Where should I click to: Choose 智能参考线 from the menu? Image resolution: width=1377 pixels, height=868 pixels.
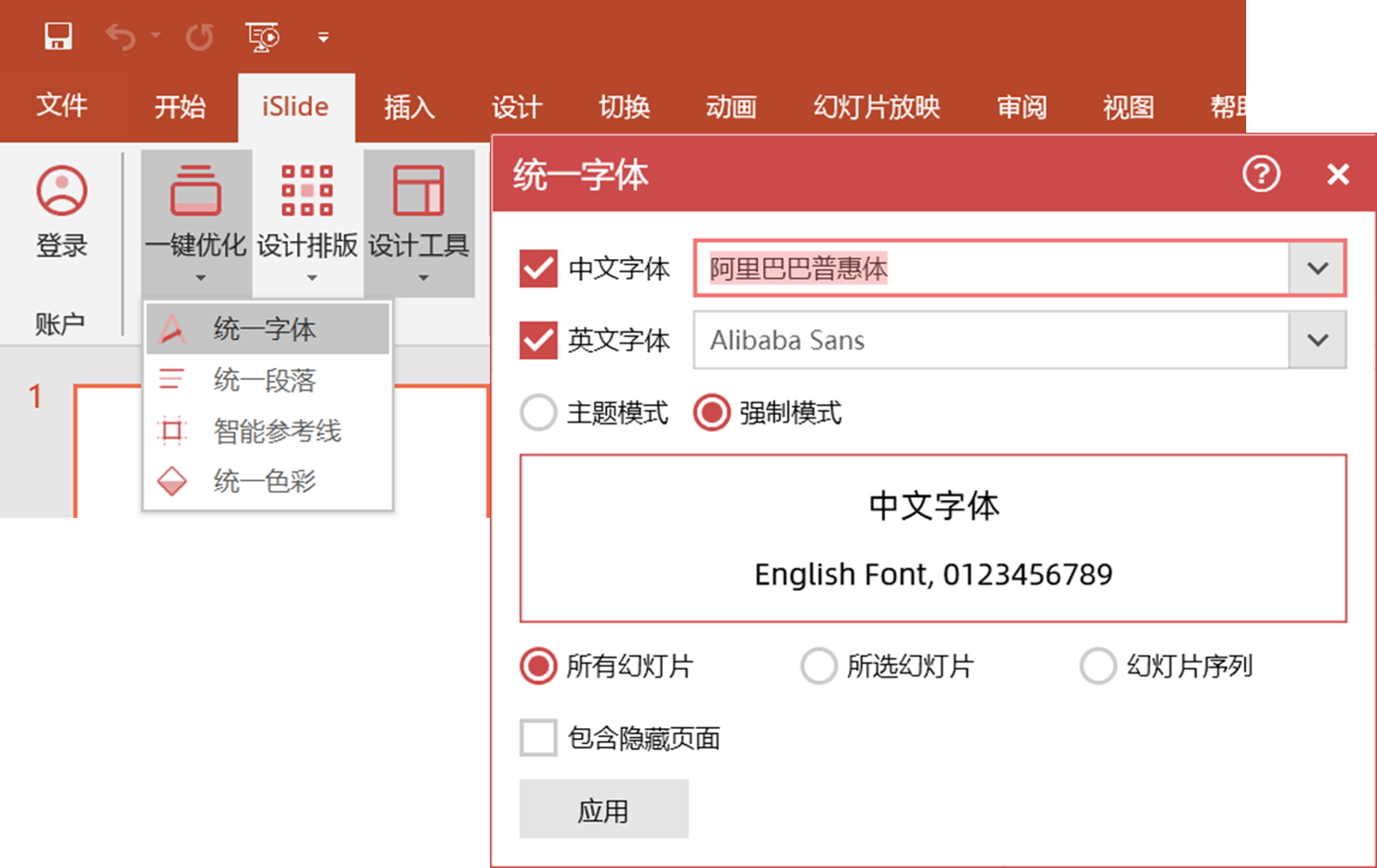click(268, 431)
